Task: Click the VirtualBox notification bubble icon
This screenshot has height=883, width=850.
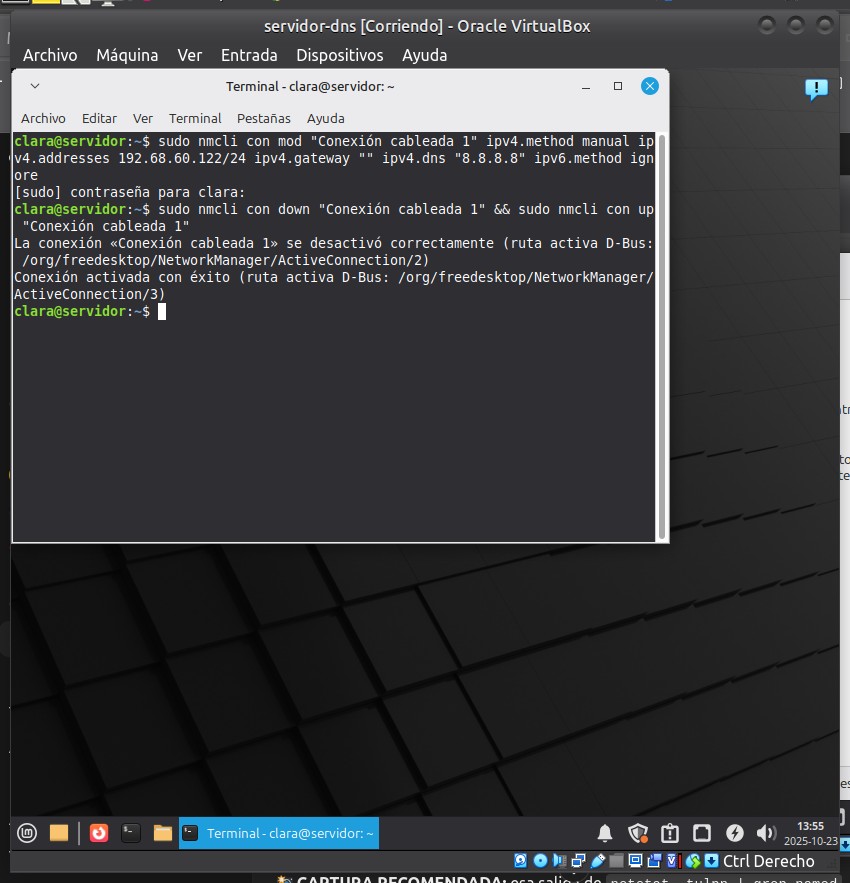Action: [816, 90]
